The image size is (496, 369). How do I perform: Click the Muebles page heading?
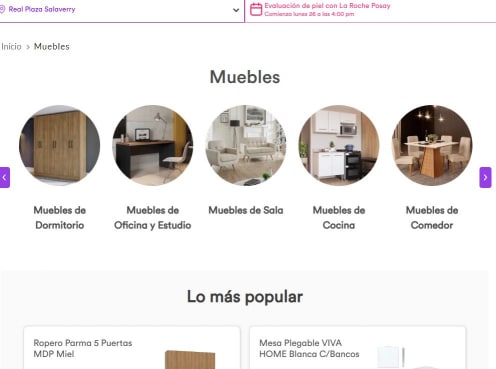click(245, 77)
